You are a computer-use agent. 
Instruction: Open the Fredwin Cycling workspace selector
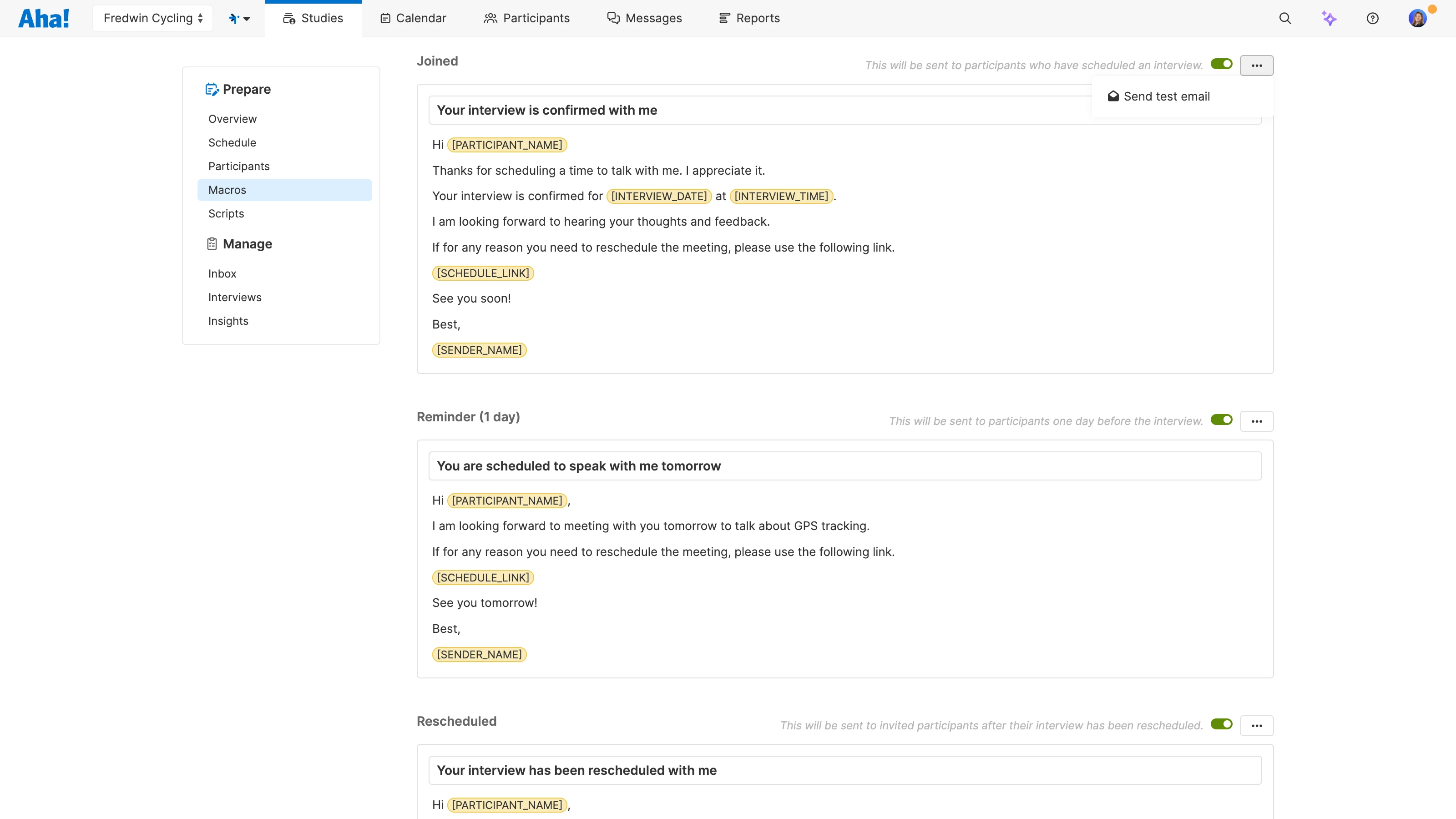point(152,18)
